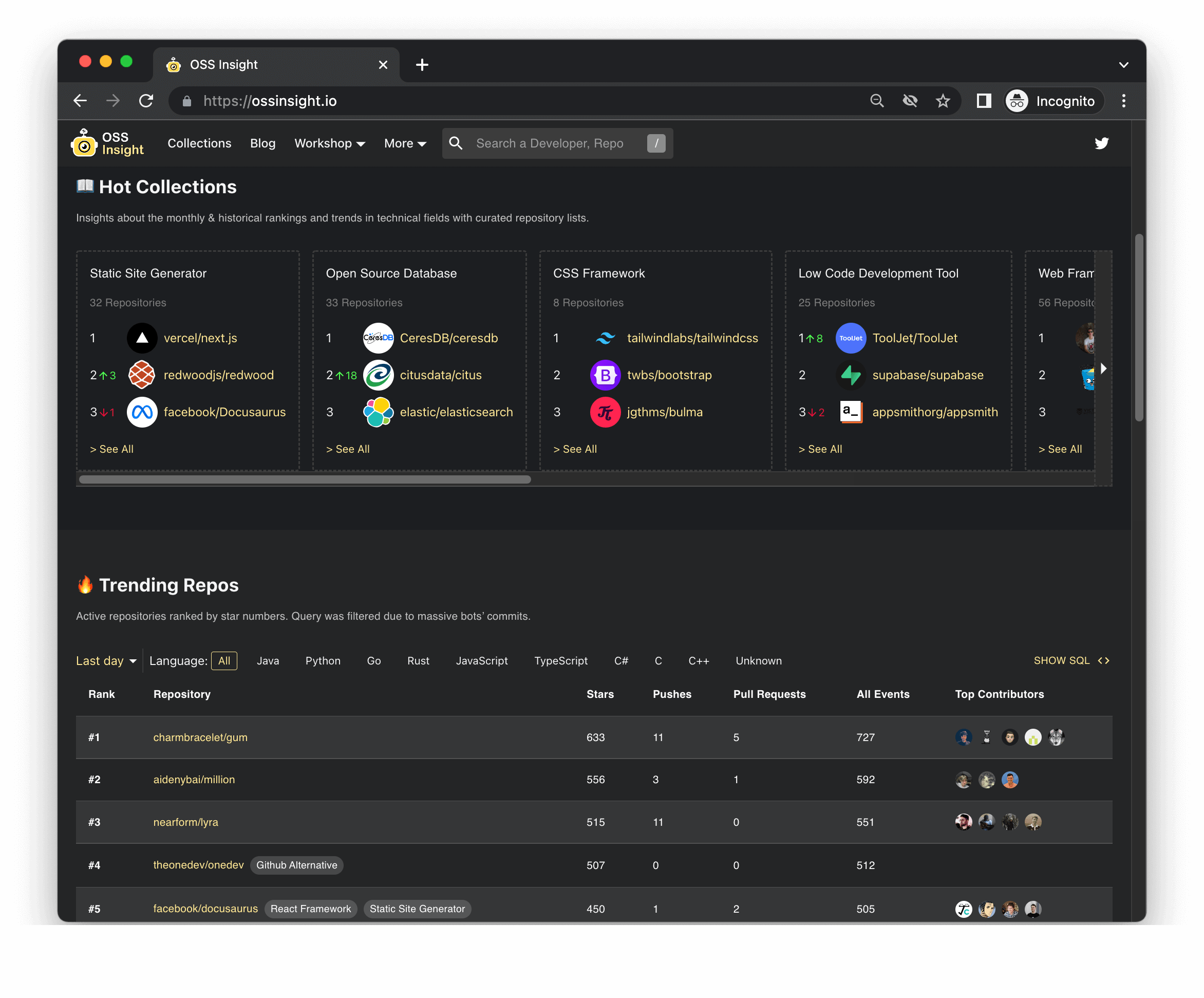Click the crossed-out eye tracking icon
The height and width of the screenshot is (998, 1204).
click(x=910, y=101)
